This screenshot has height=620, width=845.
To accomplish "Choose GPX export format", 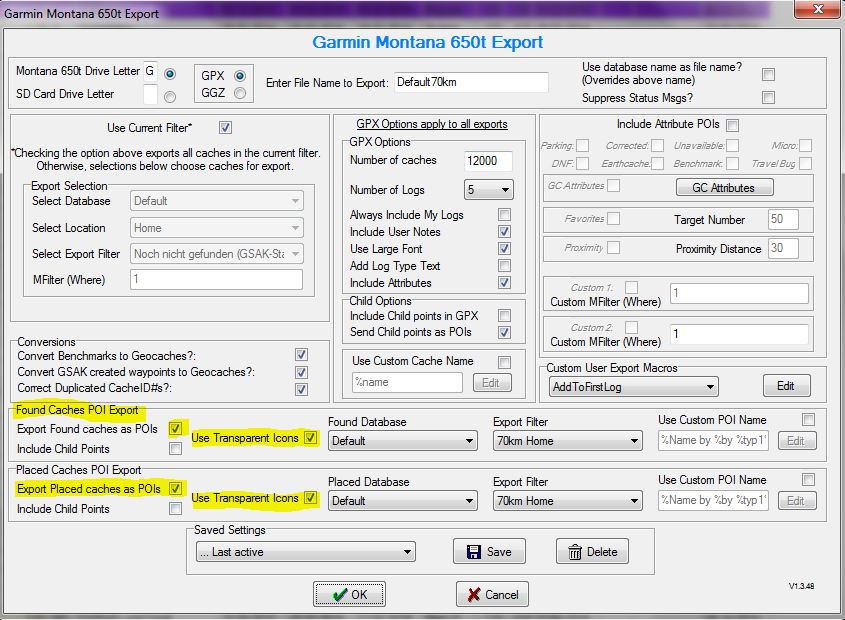I will 240,75.
